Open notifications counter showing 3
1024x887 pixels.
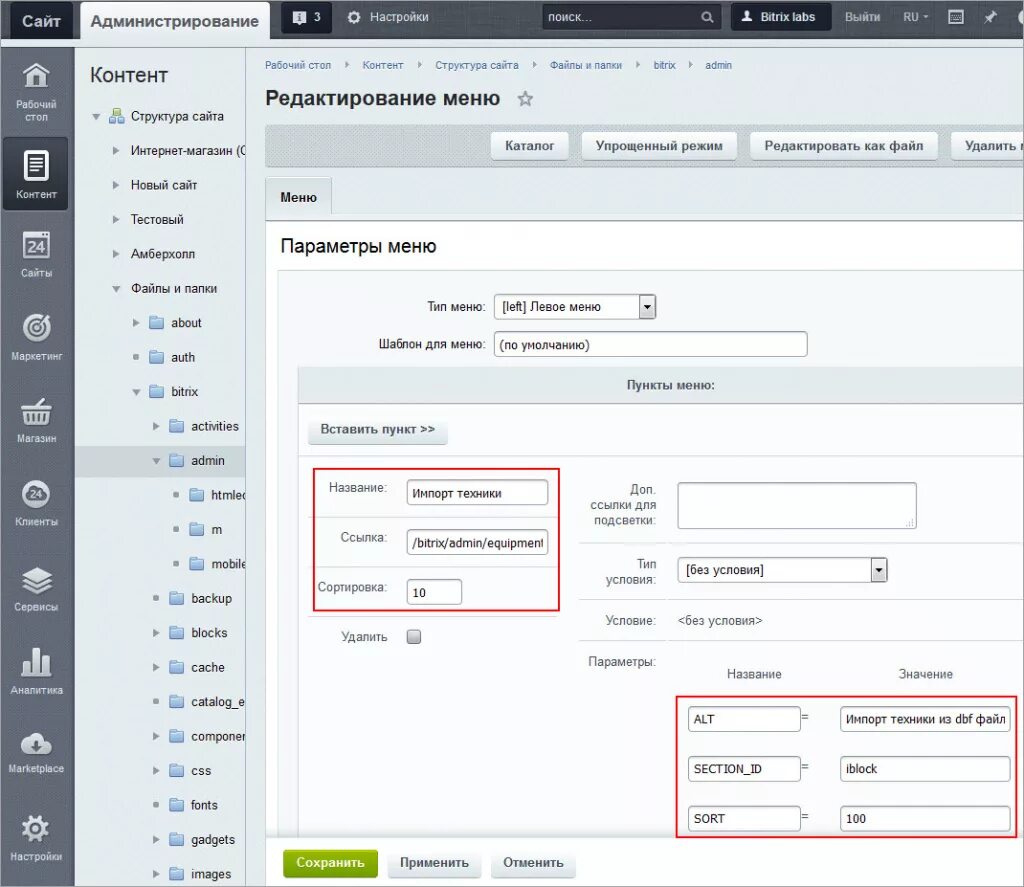(x=307, y=18)
